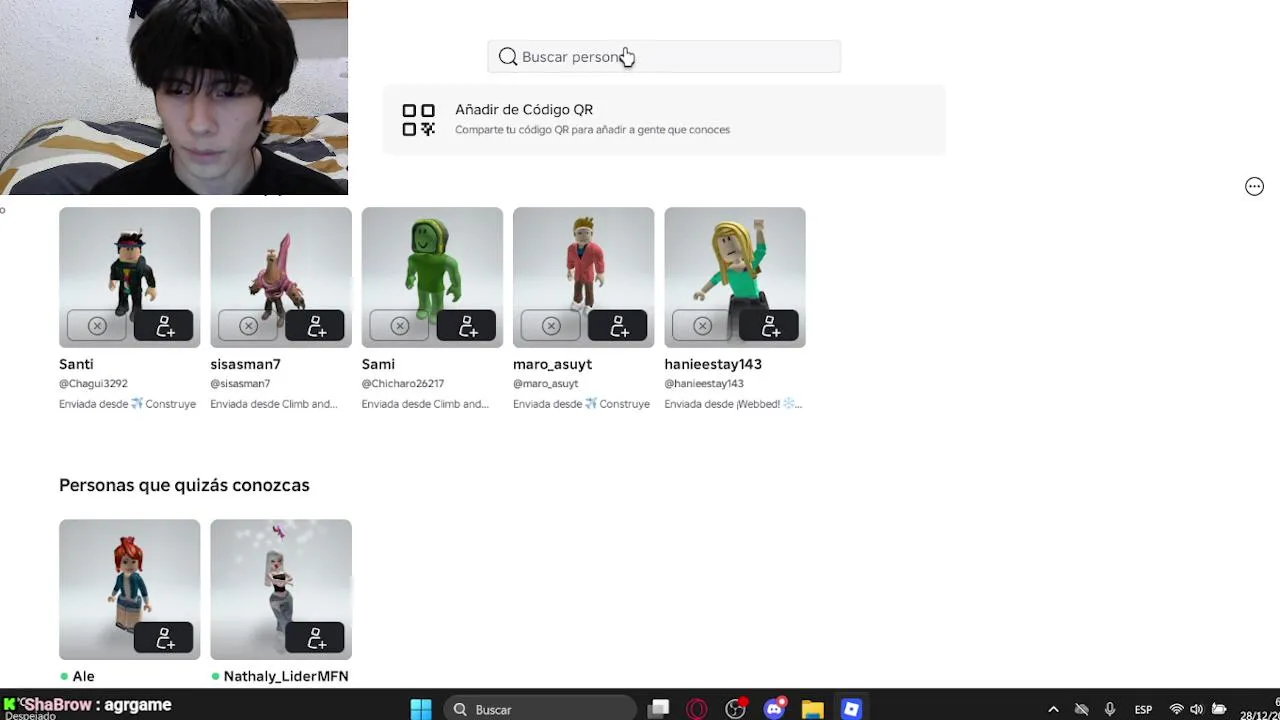This screenshot has width=1280, height=720.
Task: Show hidden system tray icons
Action: (x=1053, y=709)
